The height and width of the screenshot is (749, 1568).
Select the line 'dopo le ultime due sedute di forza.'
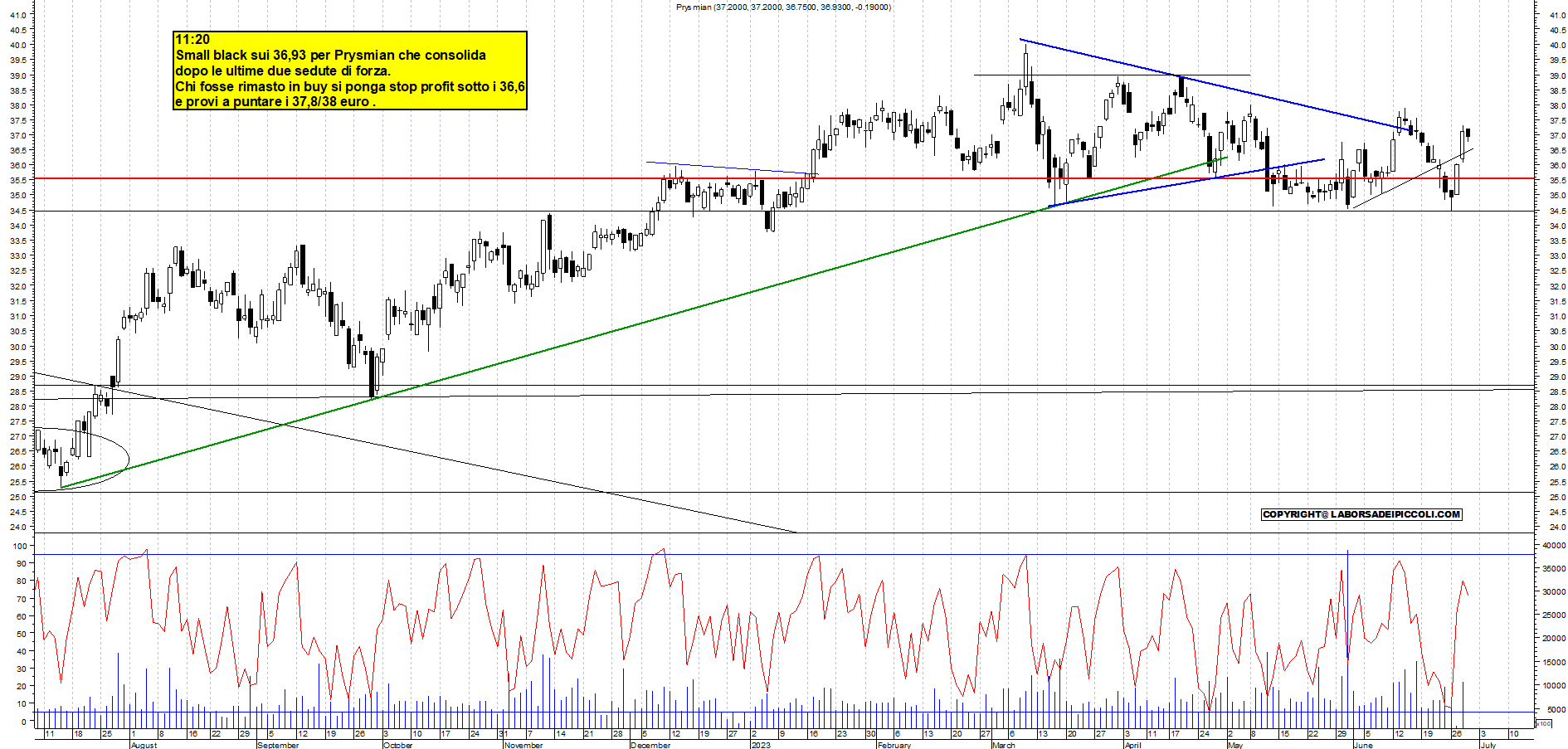283,71
